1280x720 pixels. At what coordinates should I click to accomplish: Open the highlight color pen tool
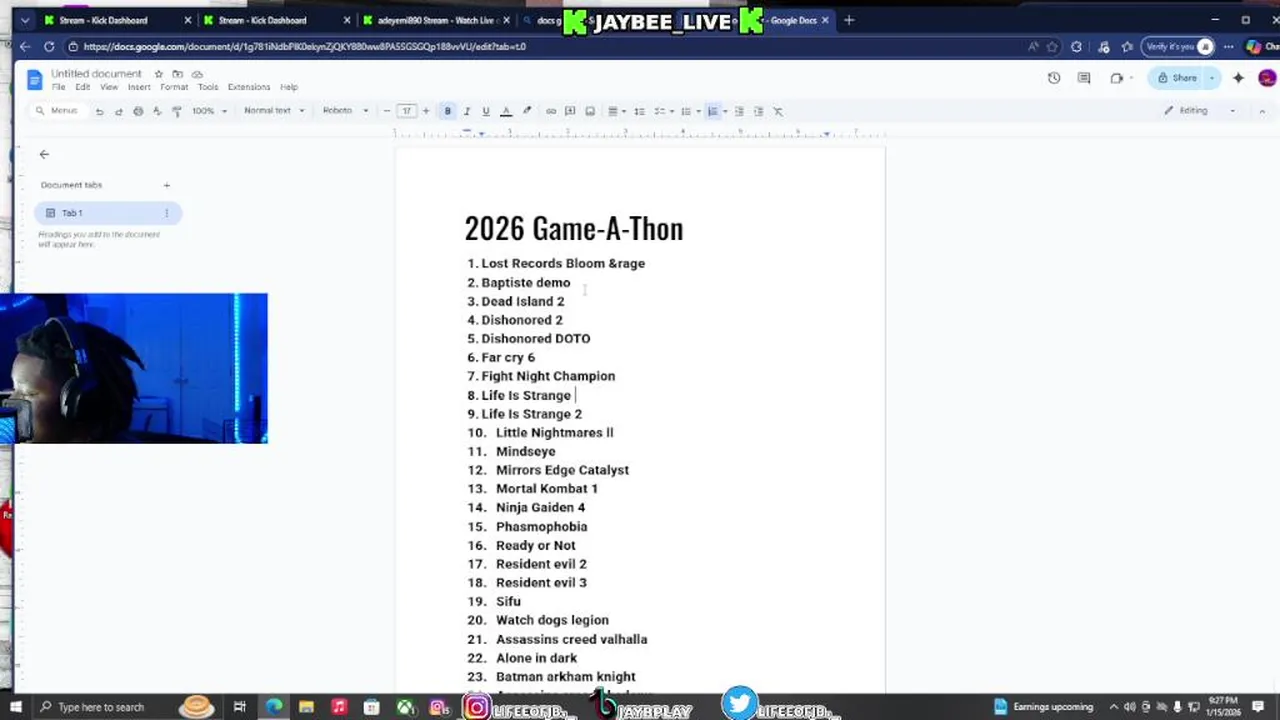pyautogui.click(x=526, y=111)
